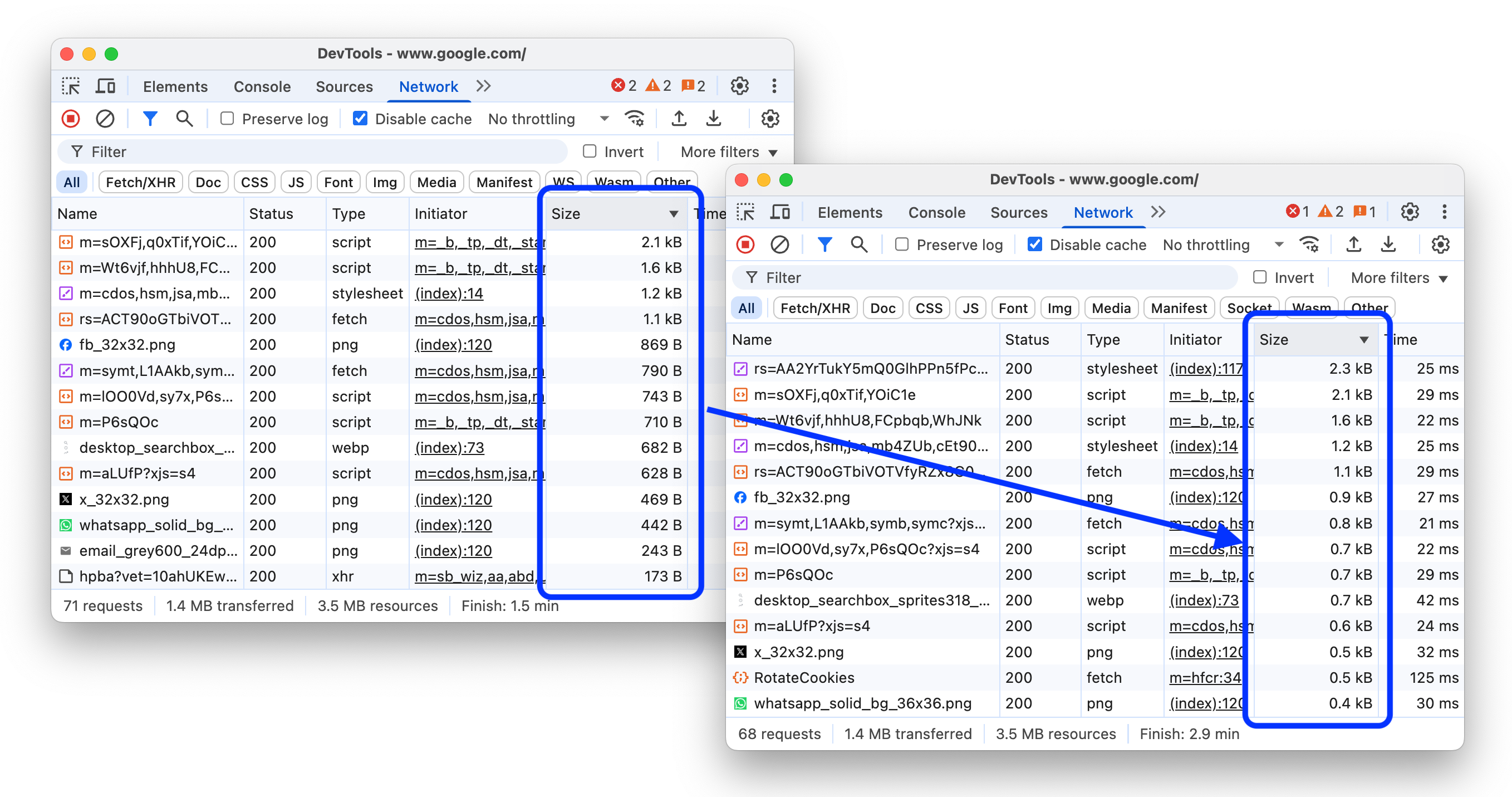Viewport: 1512px width, 797px height.
Task: Select Fetch/XHR filter button in left window
Action: pos(140,182)
